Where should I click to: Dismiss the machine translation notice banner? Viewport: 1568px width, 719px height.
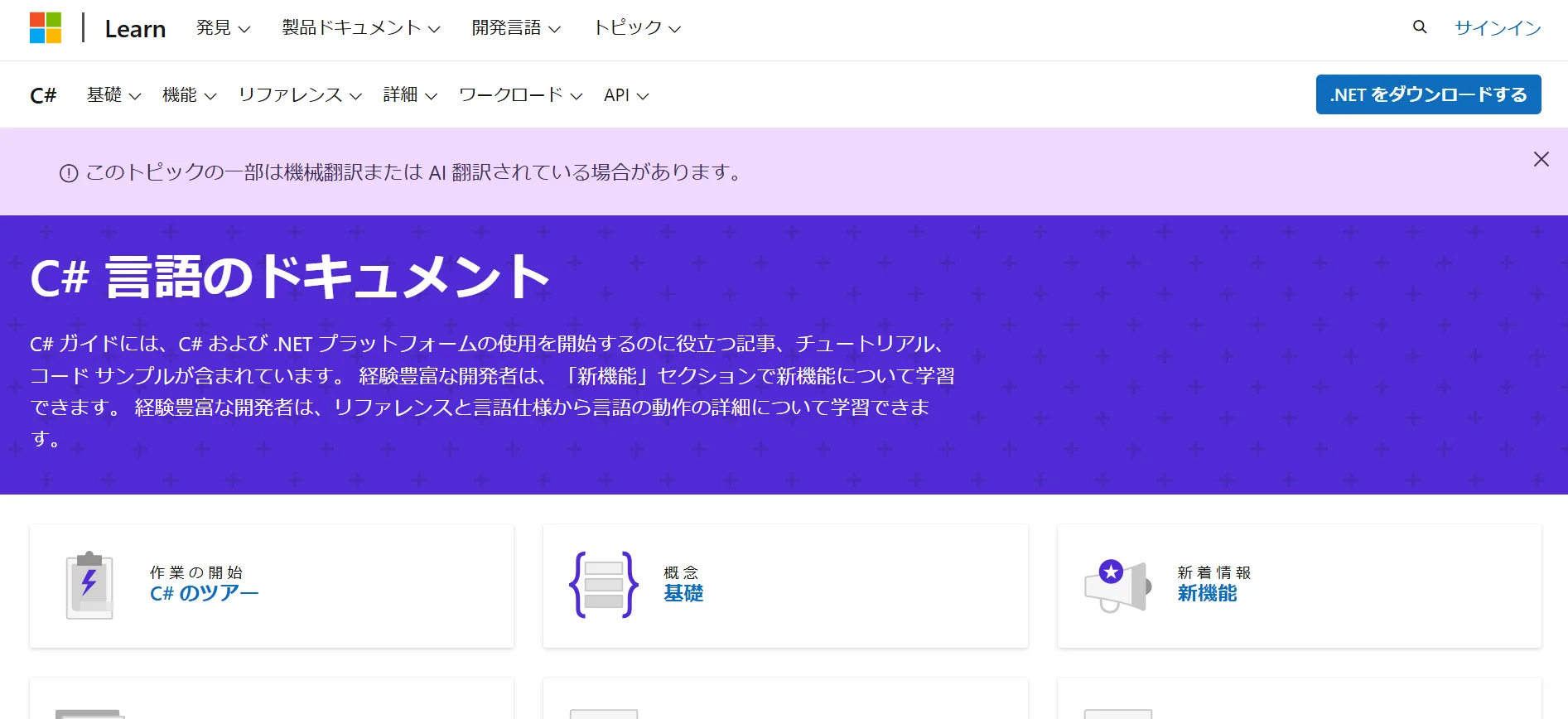tap(1541, 159)
